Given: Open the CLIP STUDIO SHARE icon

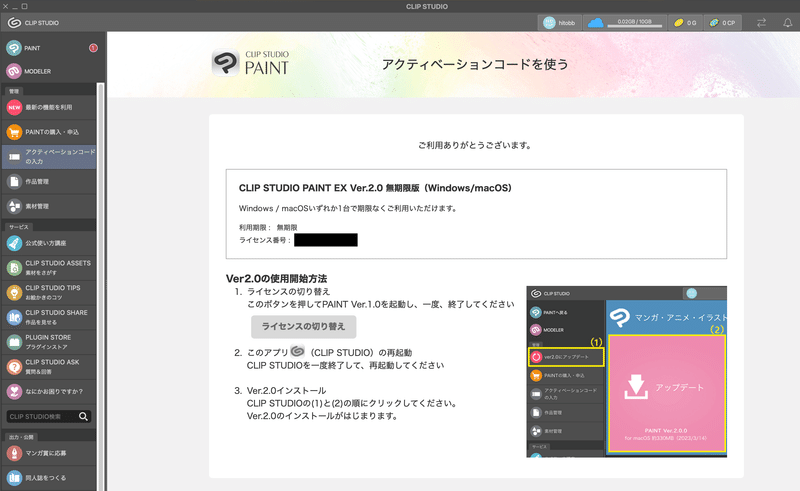Looking at the screenshot, I should click(x=14, y=317).
